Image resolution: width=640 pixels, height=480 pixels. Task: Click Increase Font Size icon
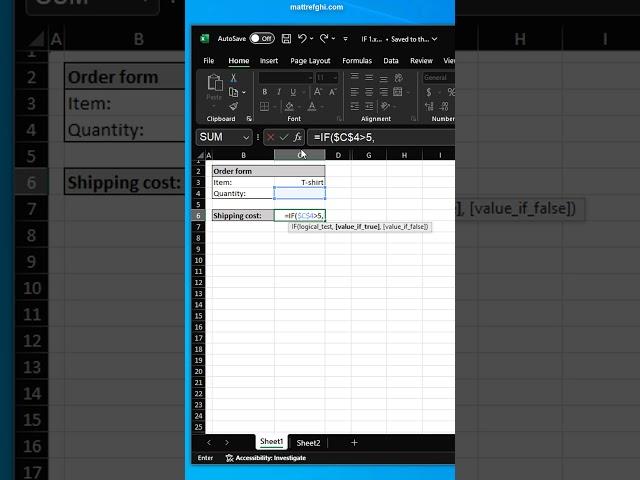pos(317,92)
